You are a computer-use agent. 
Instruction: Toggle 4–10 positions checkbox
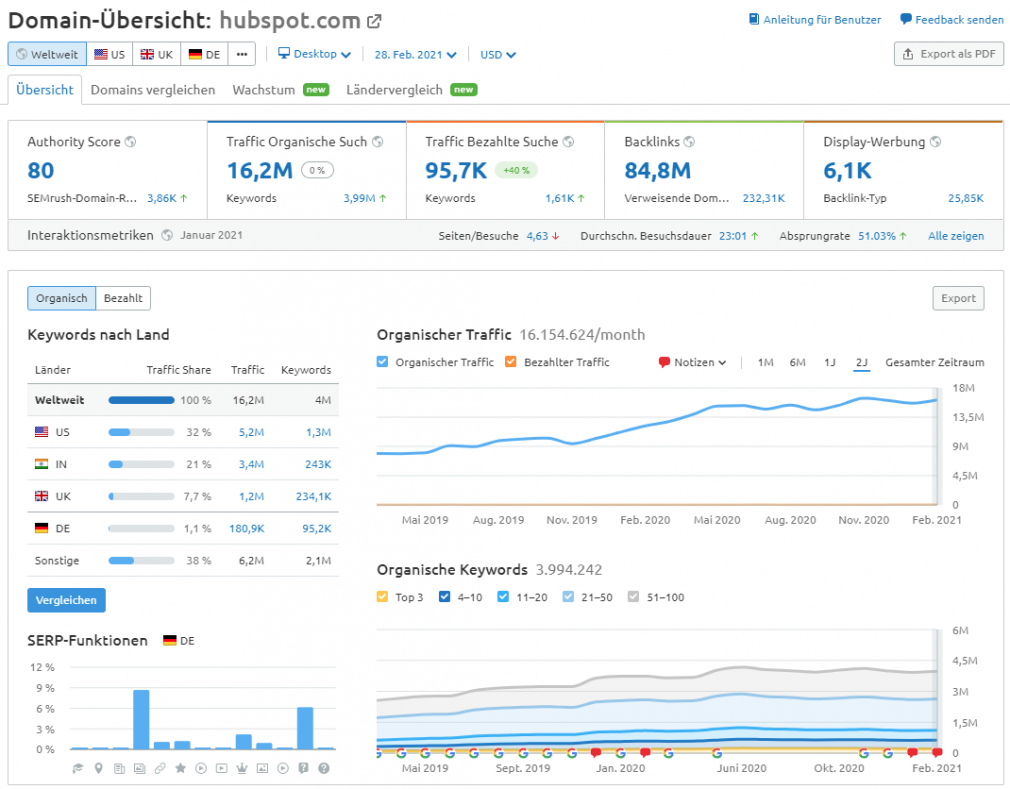pyautogui.click(x=444, y=596)
